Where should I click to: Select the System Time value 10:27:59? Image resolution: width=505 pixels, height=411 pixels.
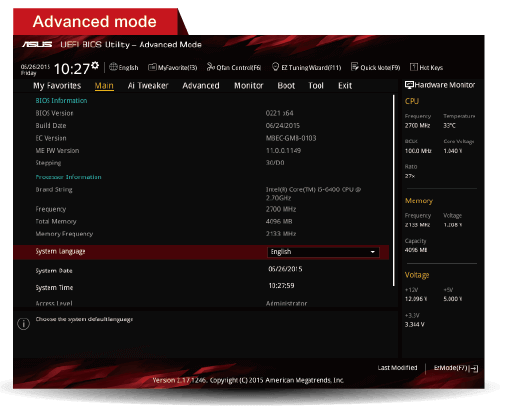click(281, 286)
